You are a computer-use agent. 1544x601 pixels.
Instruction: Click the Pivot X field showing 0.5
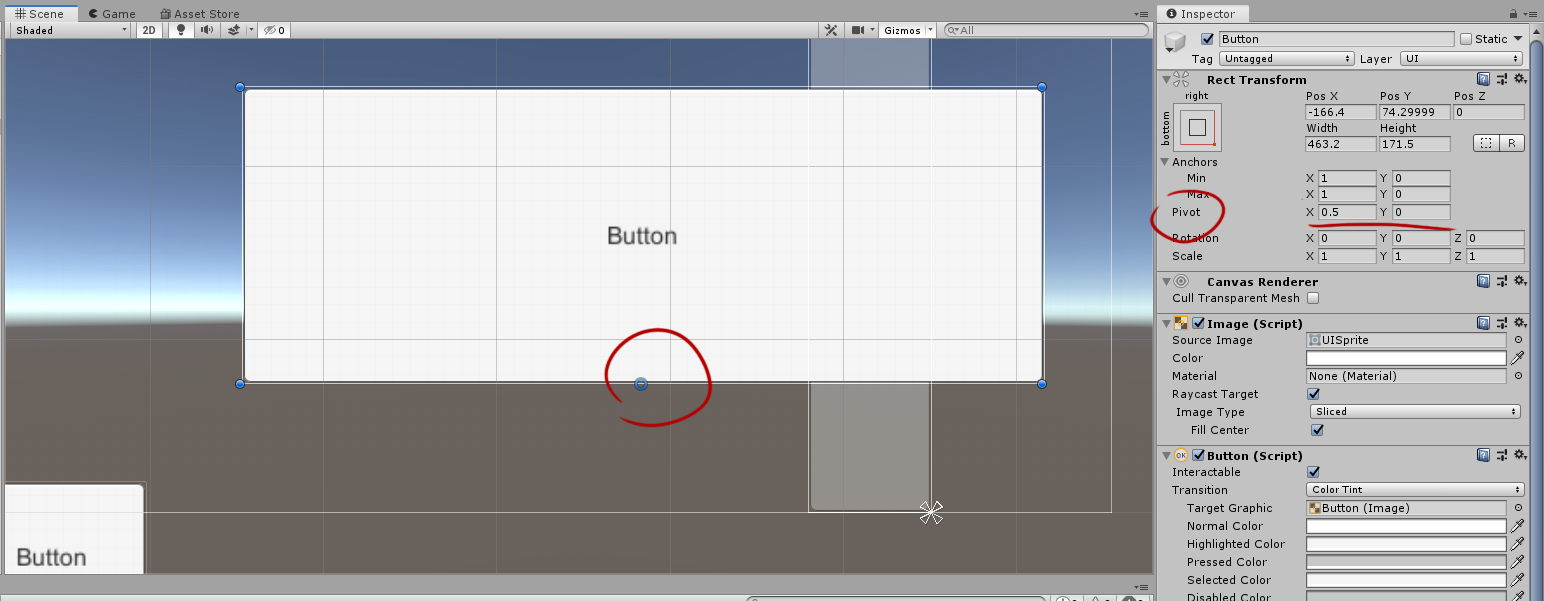tap(1348, 212)
